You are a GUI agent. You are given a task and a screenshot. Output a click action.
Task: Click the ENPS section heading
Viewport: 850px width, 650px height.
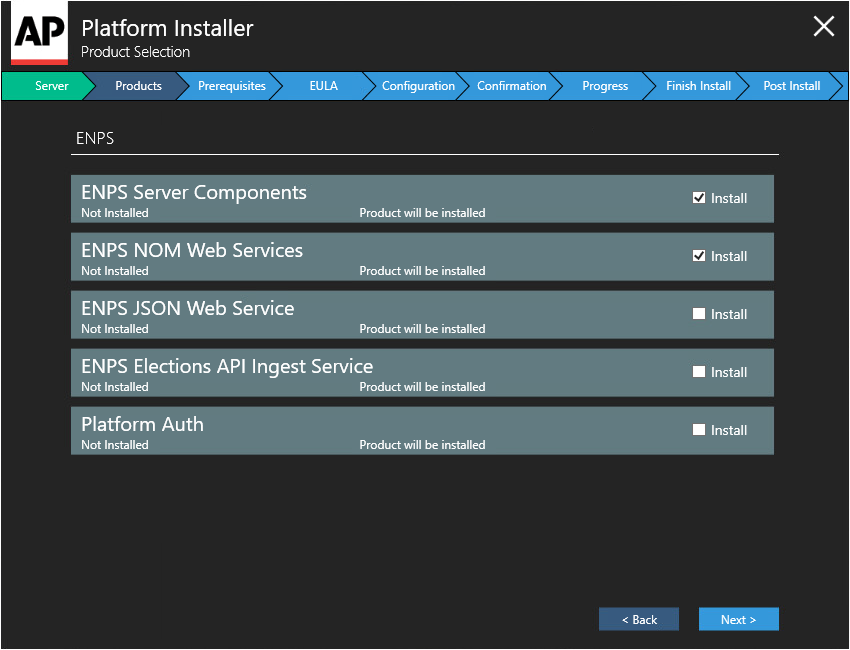(95, 138)
